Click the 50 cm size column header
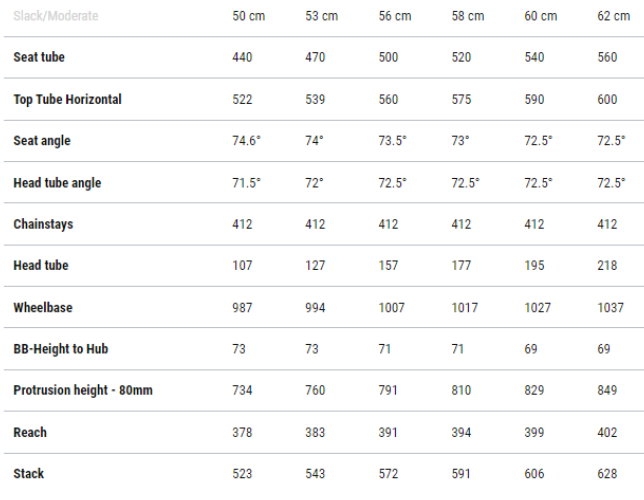Image resolution: width=644 pixels, height=500 pixels. [248, 16]
